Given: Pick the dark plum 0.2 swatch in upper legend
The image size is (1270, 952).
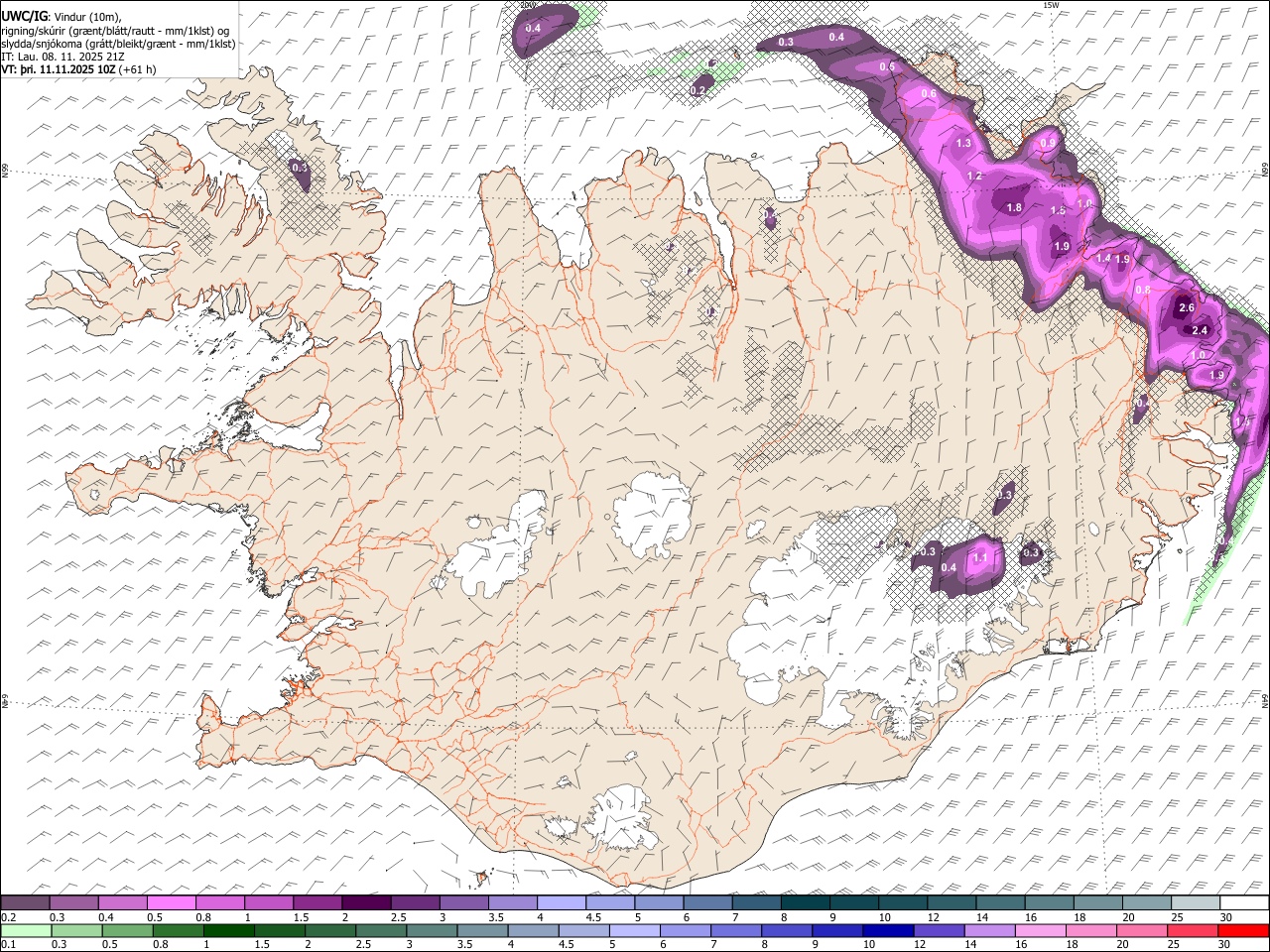Looking at the screenshot, I should 26,903.
